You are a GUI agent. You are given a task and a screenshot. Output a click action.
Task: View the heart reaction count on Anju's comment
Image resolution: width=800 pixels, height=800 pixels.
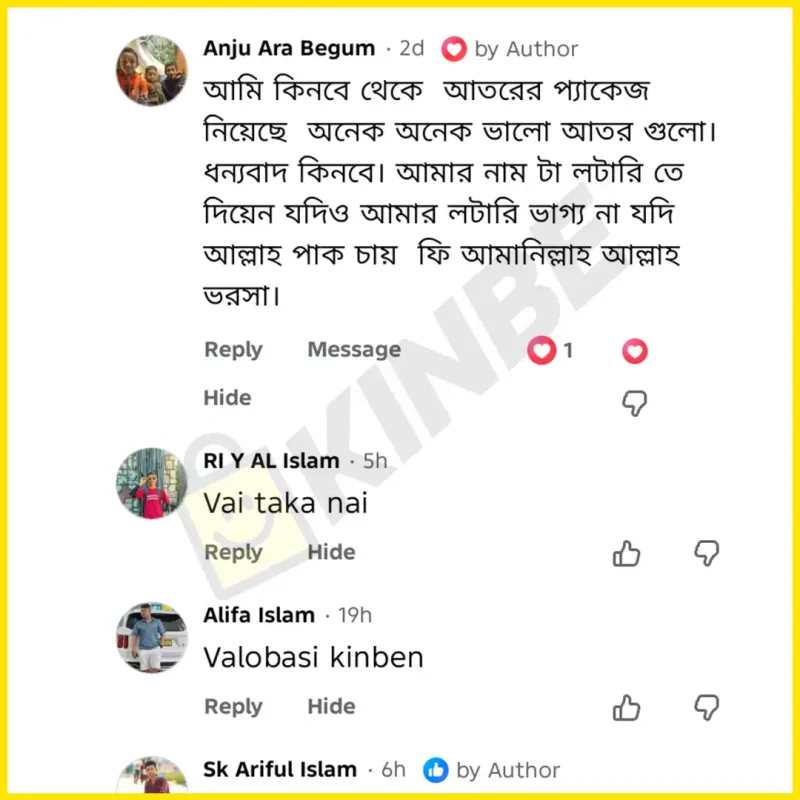(550, 351)
